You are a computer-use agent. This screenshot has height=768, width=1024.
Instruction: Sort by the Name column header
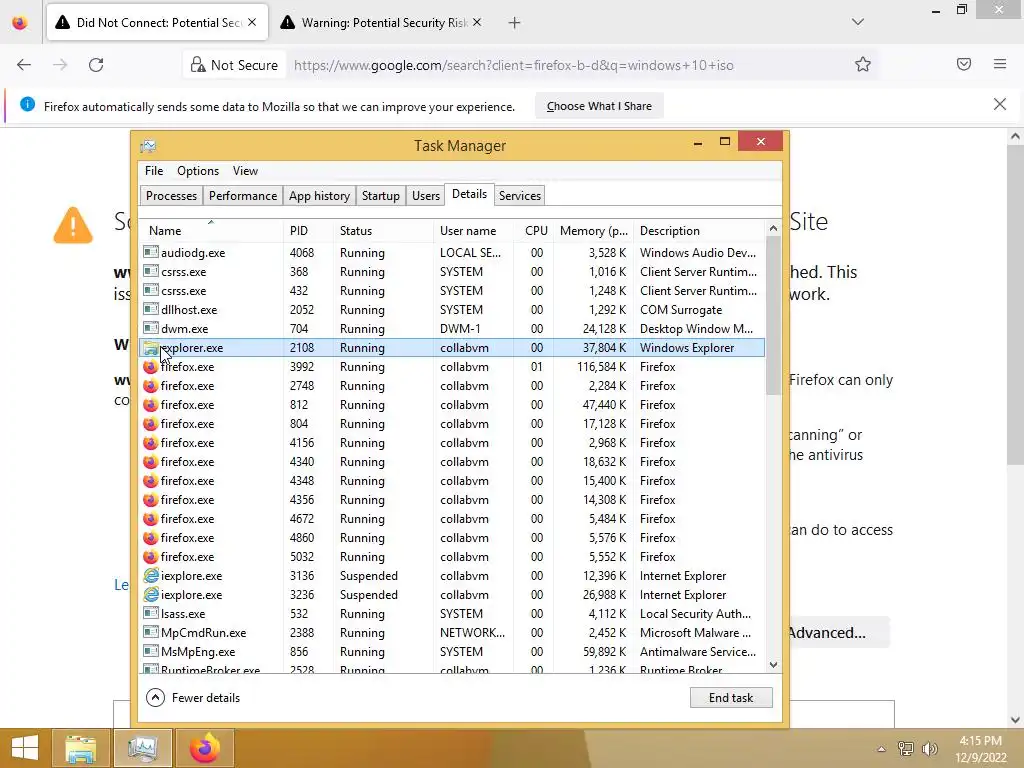(x=211, y=231)
